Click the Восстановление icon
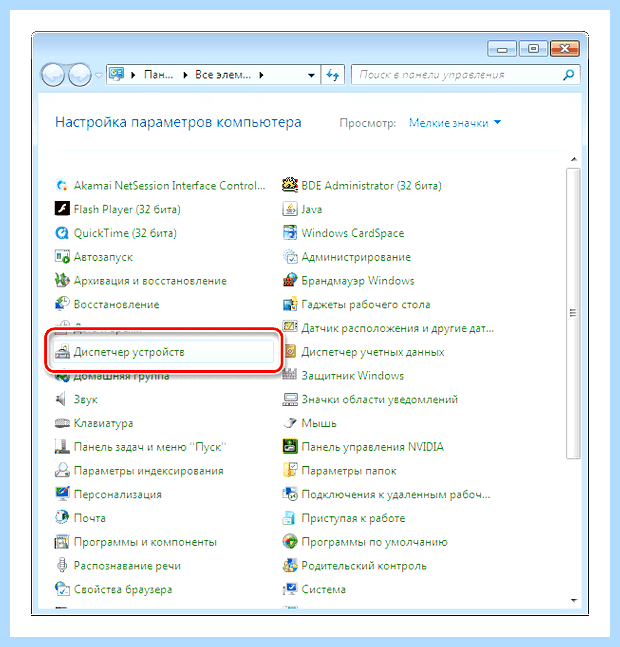 pos(62,304)
